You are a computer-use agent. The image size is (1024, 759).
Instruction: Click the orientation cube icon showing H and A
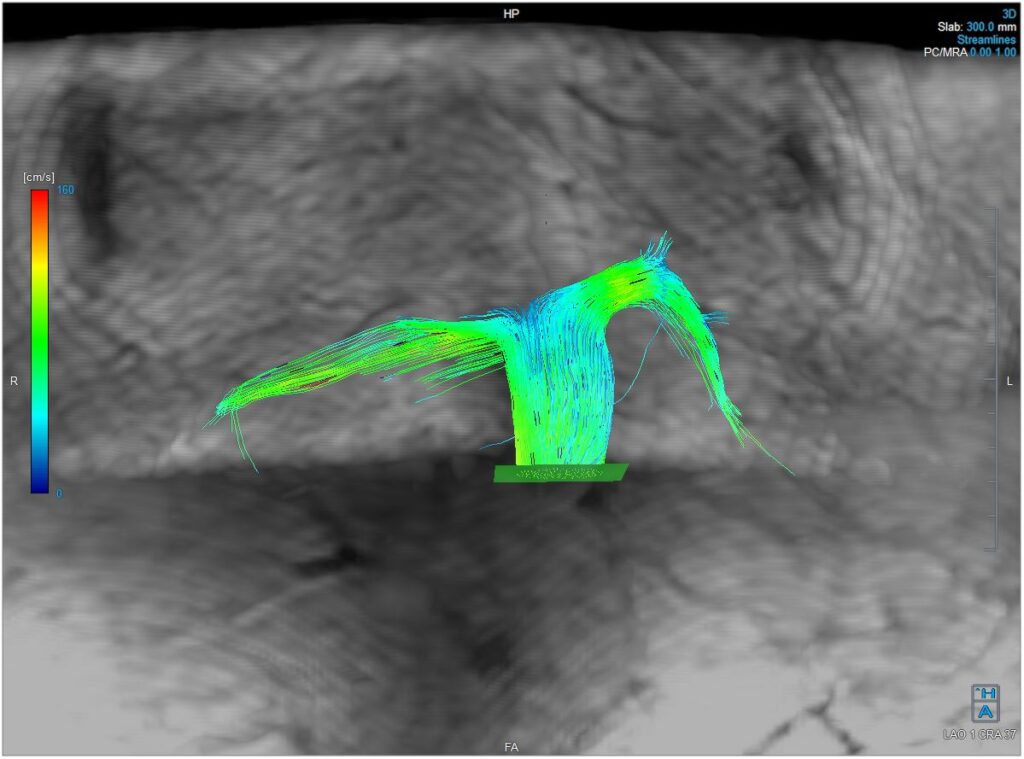(985, 703)
